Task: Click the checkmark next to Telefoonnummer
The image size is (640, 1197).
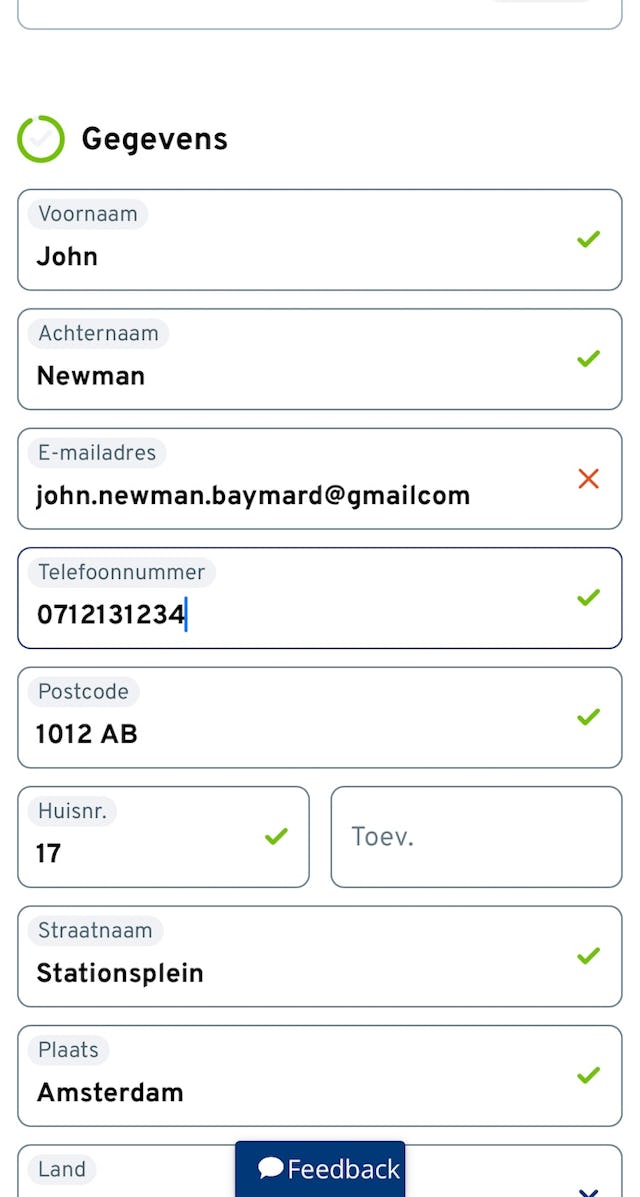Action: 588,597
